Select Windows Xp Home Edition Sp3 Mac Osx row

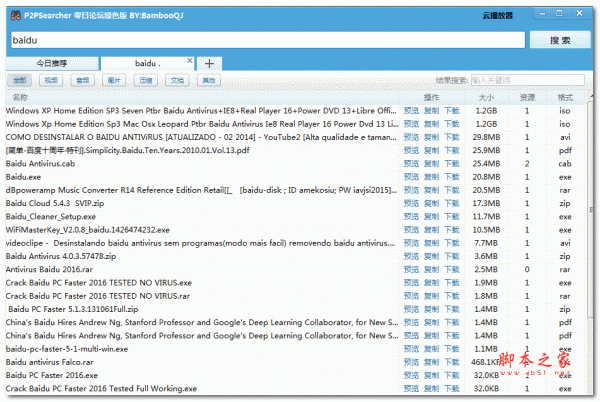(x=202, y=124)
